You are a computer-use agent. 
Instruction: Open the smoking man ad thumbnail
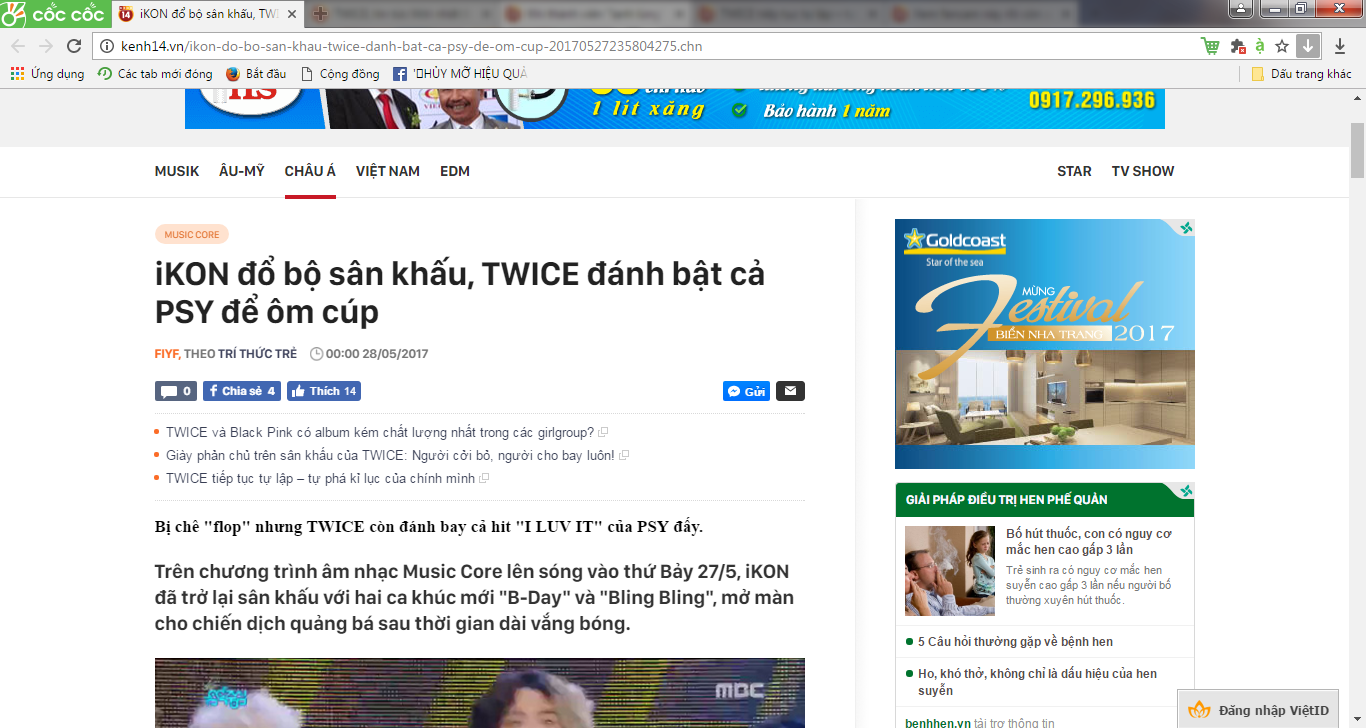pyautogui.click(x=950, y=571)
